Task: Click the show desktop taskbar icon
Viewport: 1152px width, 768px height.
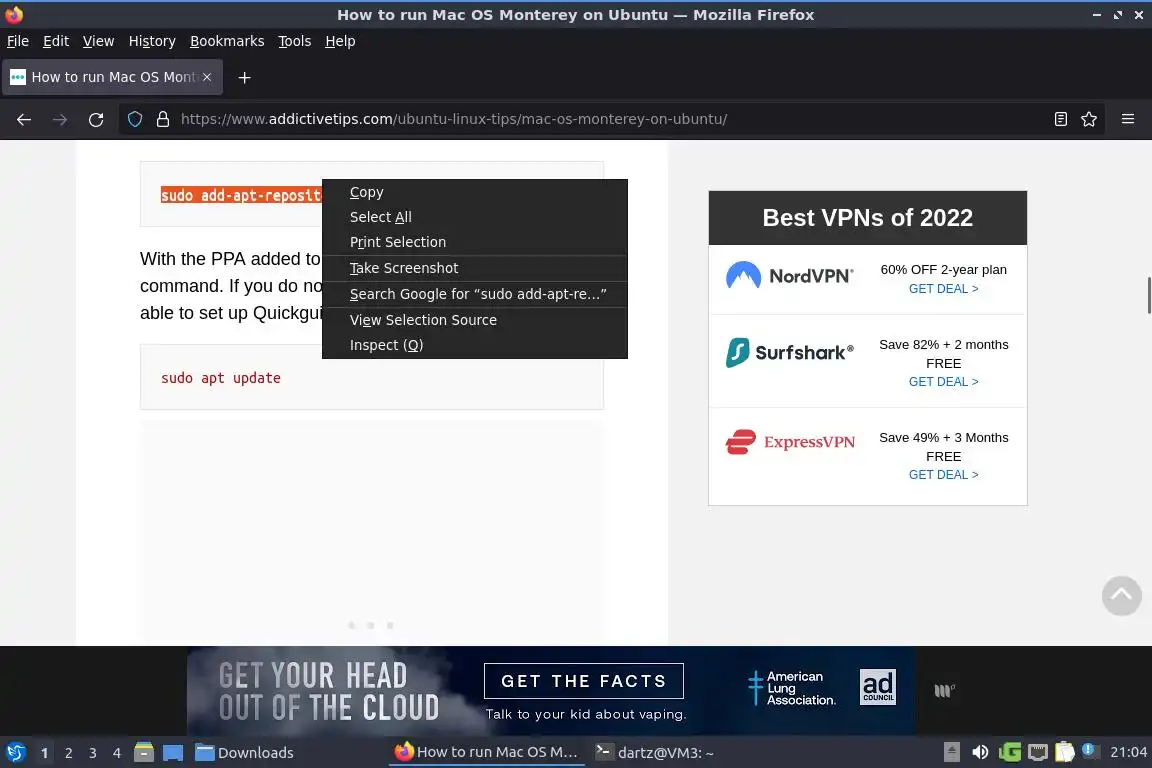Action: (173, 753)
